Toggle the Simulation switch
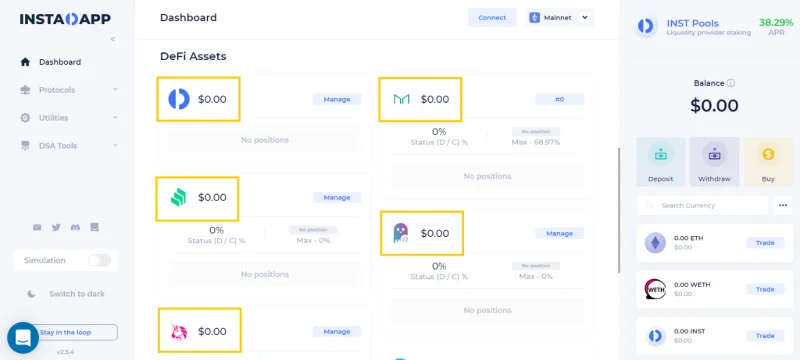Viewport: 800px width, 360px height. pos(99,261)
